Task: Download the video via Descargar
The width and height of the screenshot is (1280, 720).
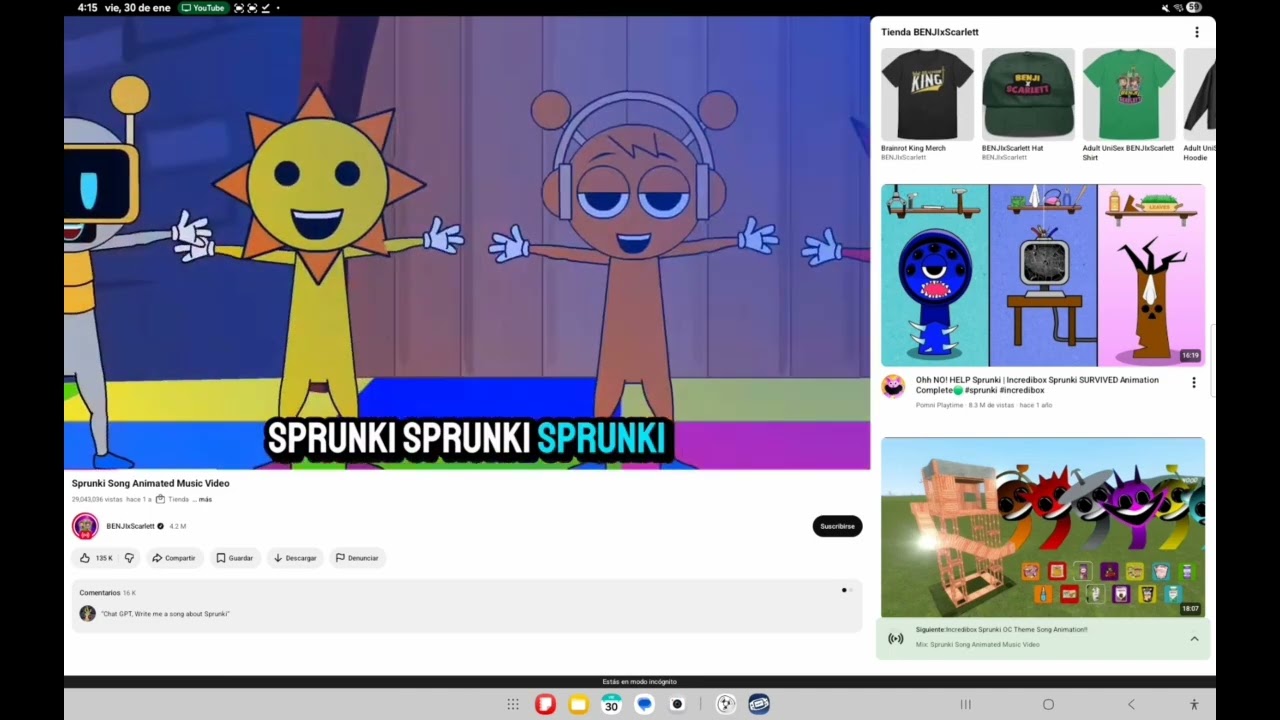Action: click(295, 558)
